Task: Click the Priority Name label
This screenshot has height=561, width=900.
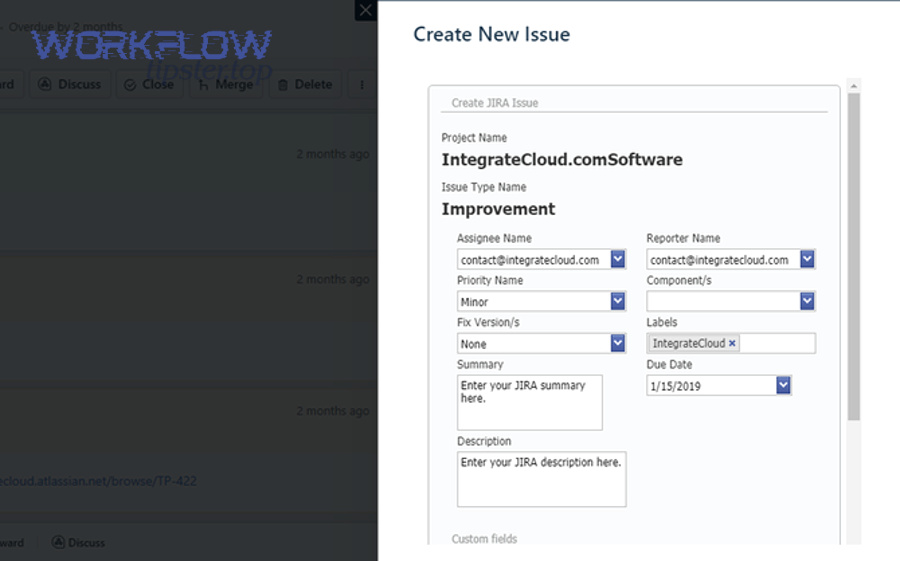Action: click(x=490, y=280)
